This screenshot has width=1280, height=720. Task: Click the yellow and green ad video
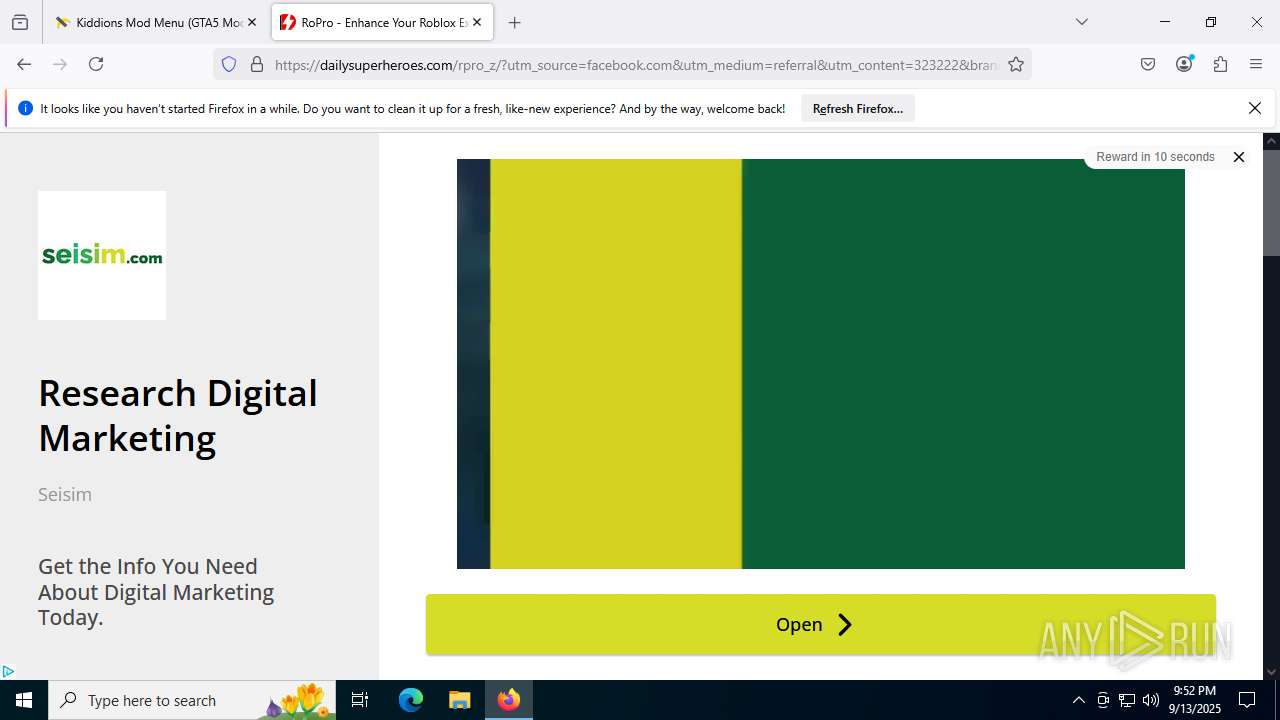(821, 364)
